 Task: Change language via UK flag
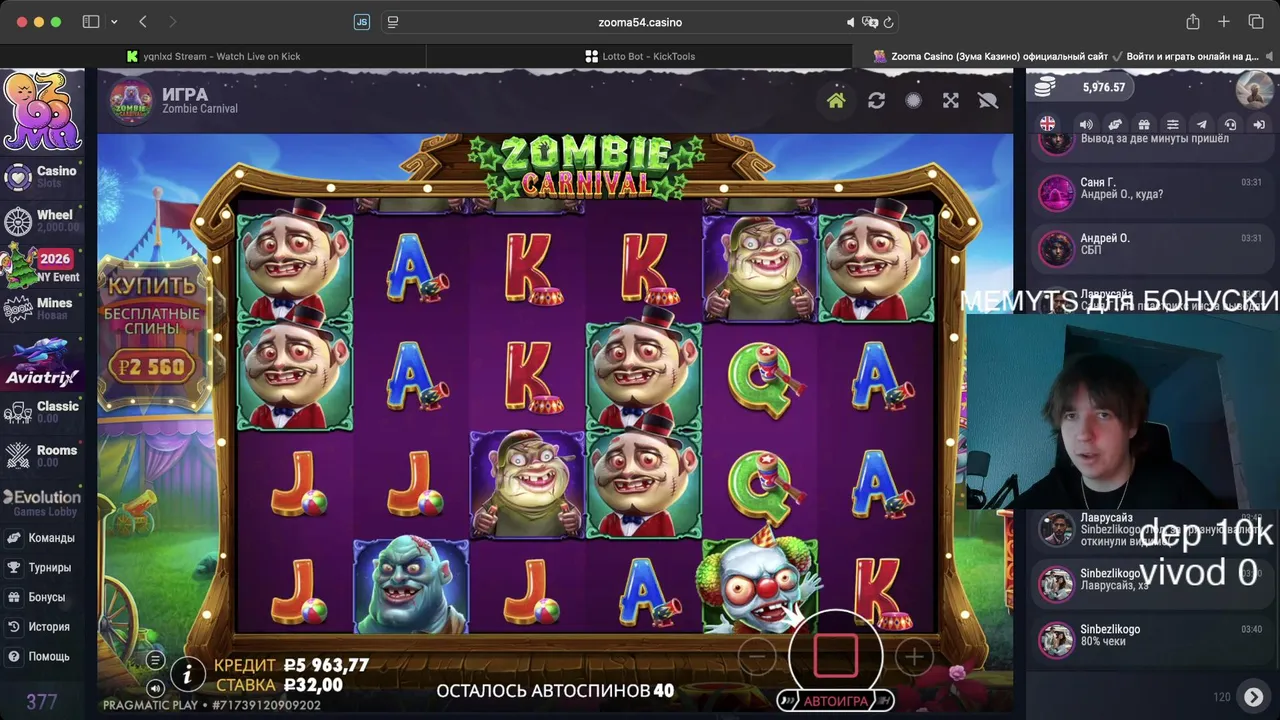(1047, 124)
